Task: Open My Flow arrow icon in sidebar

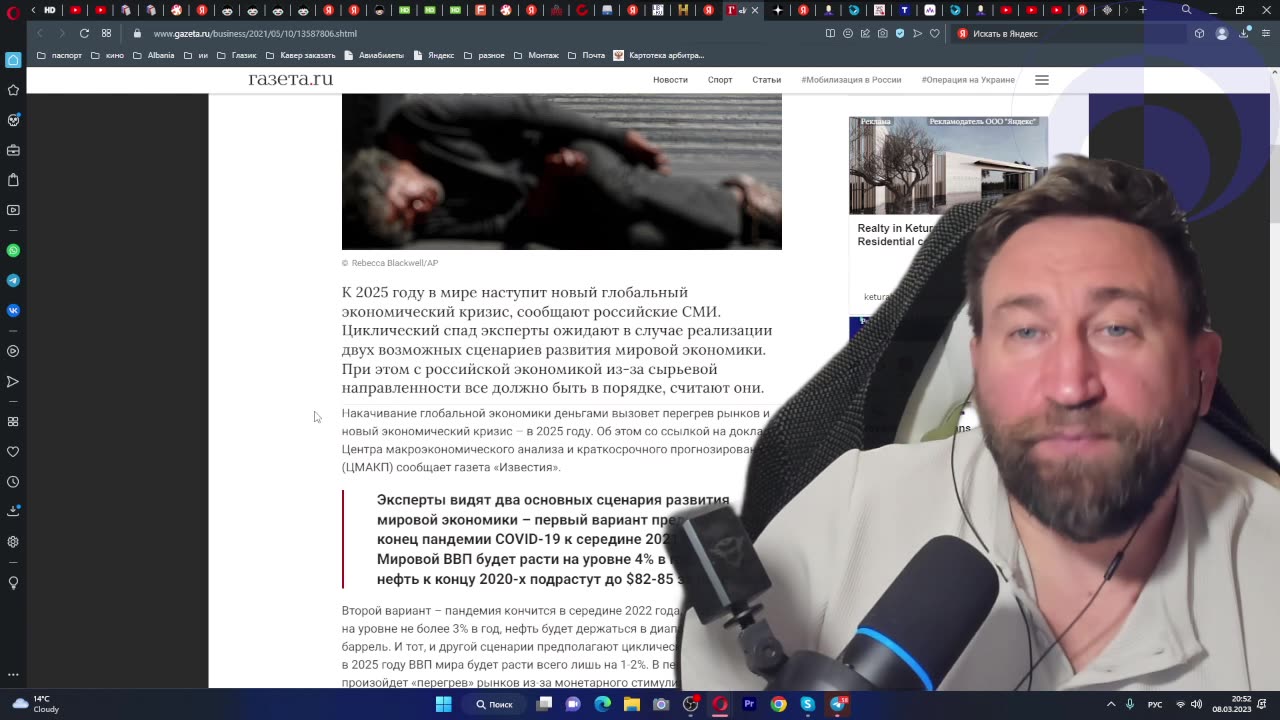Action: pyautogui.click(x=13, y=381)
